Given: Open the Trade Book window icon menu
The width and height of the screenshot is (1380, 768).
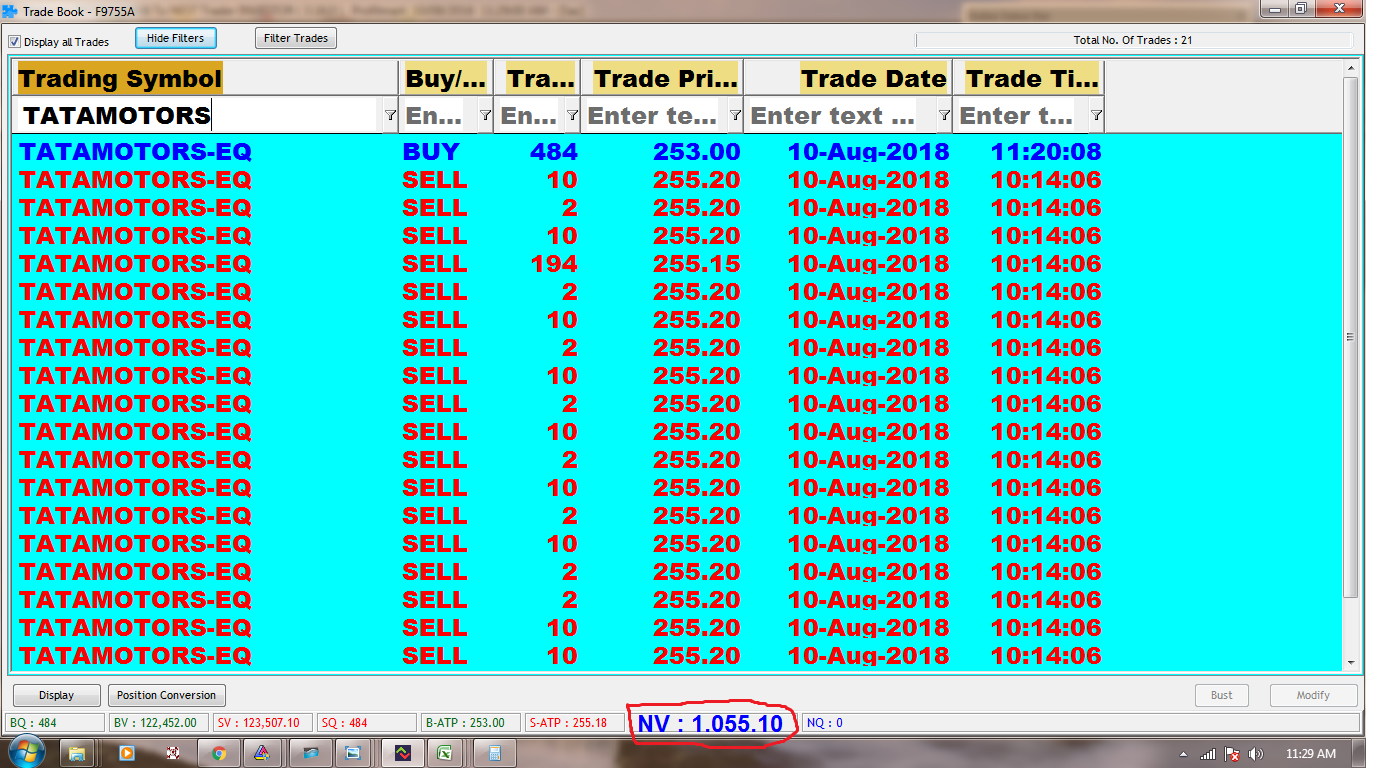Looking at the screenshot, I should (x=10, y=11).
